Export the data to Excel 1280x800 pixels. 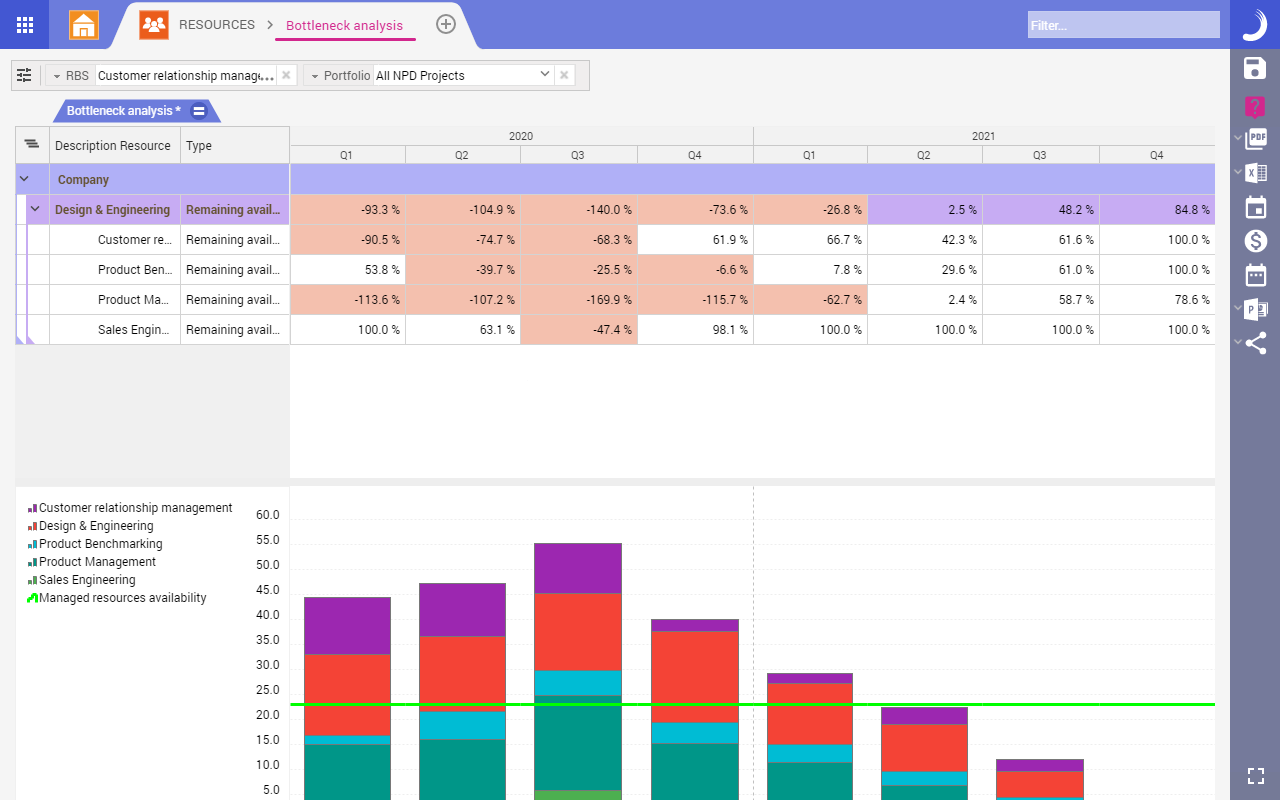[1258, 173]
